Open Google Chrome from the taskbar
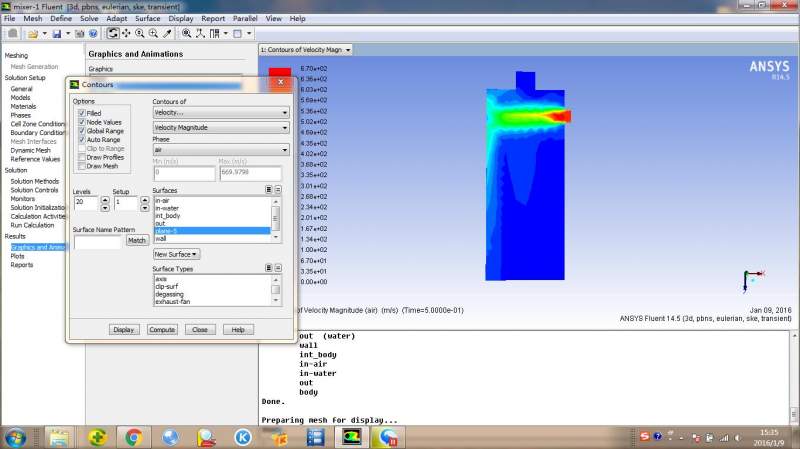The height and width of the screenshot is (449, 800). tap(134, 438)
